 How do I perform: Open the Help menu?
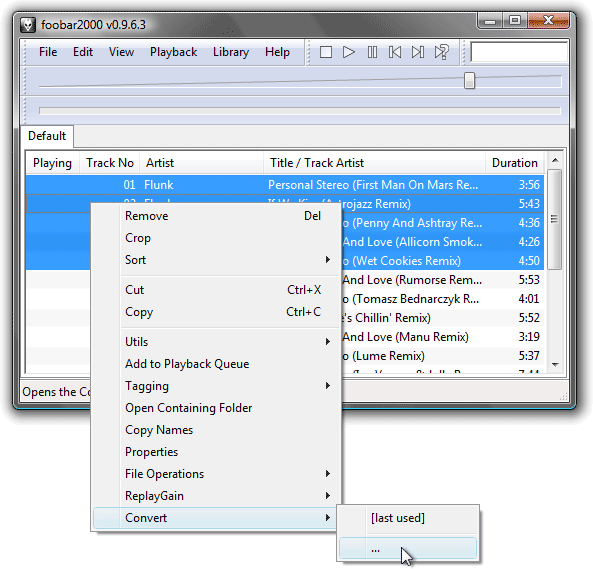pyautogui.click(x=277, y=52)
